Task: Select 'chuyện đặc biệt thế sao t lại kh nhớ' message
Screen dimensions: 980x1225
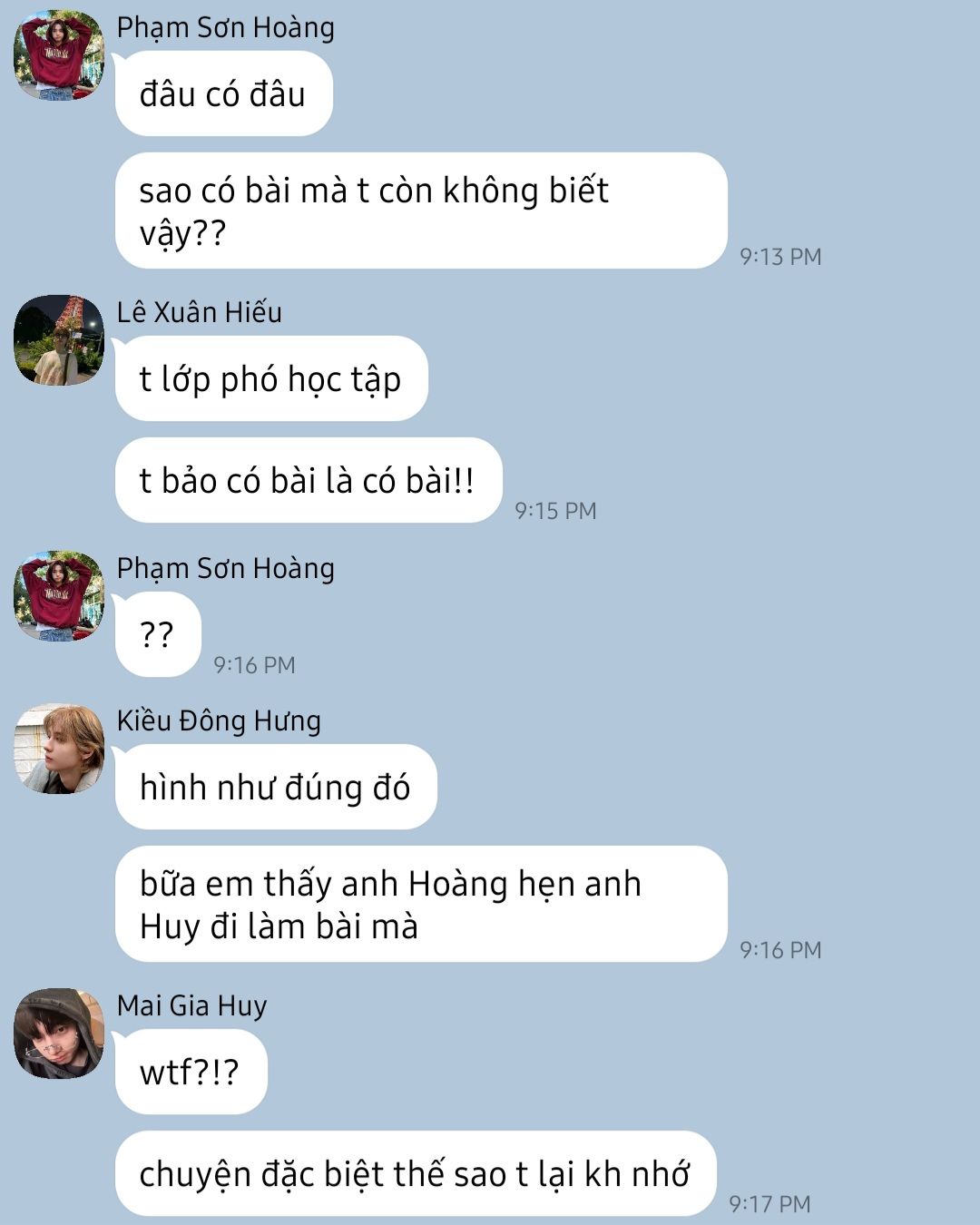Action: coord(416,1173)
